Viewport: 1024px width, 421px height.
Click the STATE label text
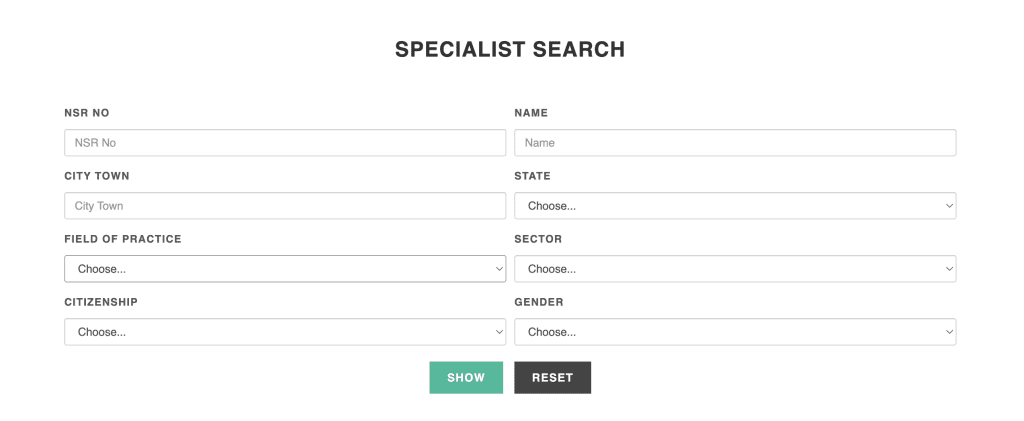pyautogui.click(x=532, y=176)
